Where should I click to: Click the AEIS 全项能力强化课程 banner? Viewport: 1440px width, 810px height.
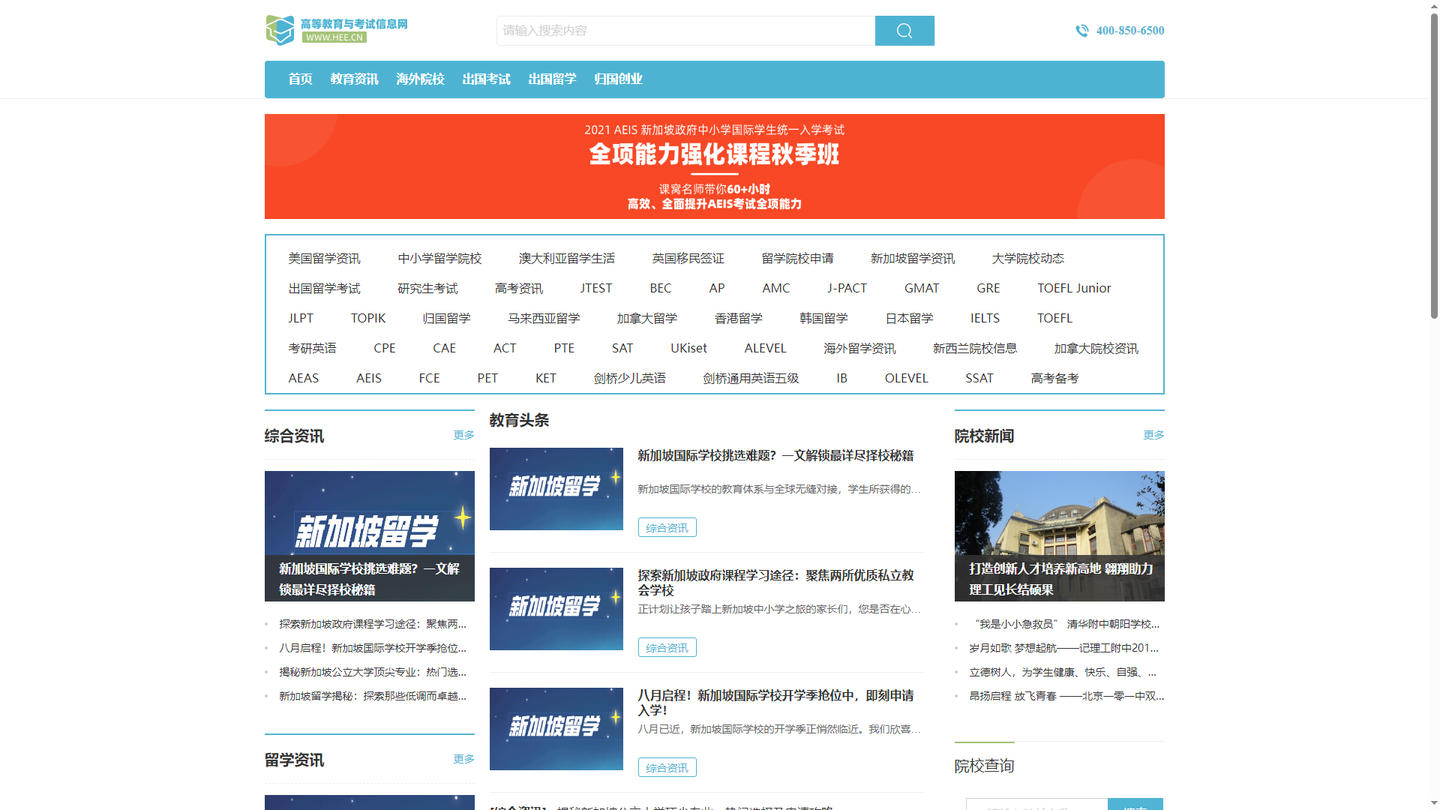(714, 166)
